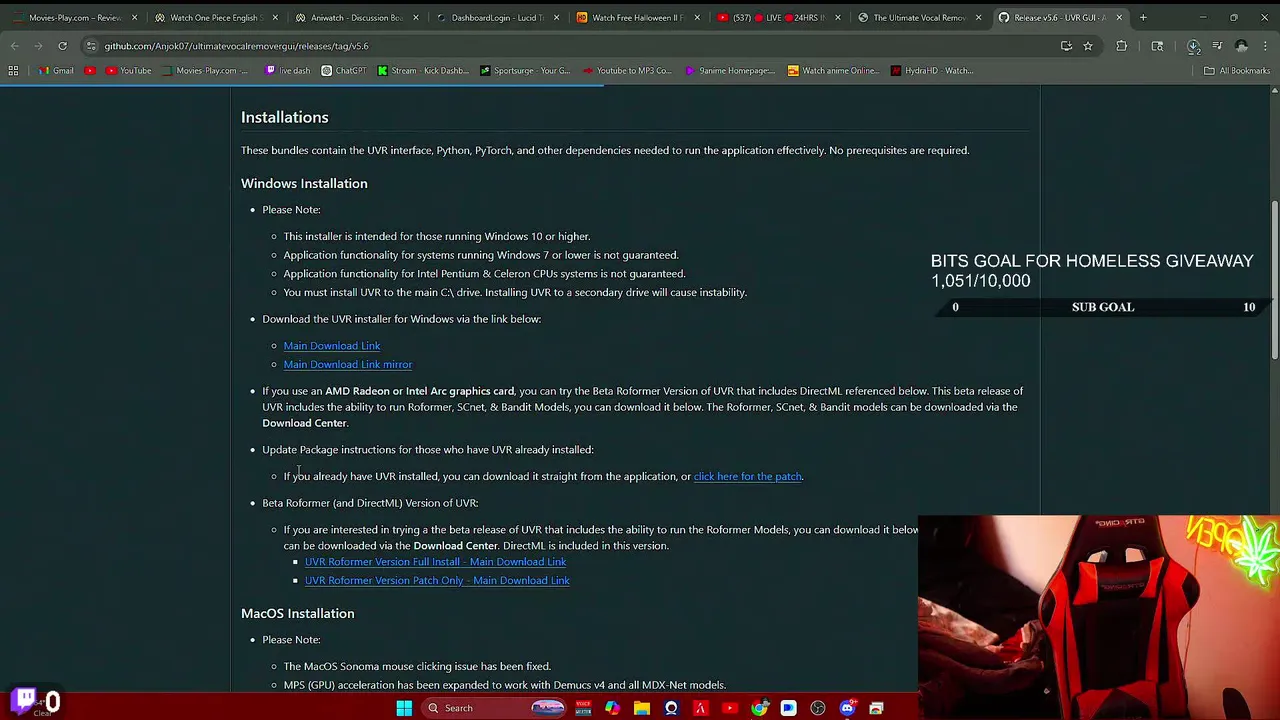Screen dimensions: 1280x720
Task: Switch to Watch Free Halloween II tab
Action: pyautogui.click(x=637, y=17)
